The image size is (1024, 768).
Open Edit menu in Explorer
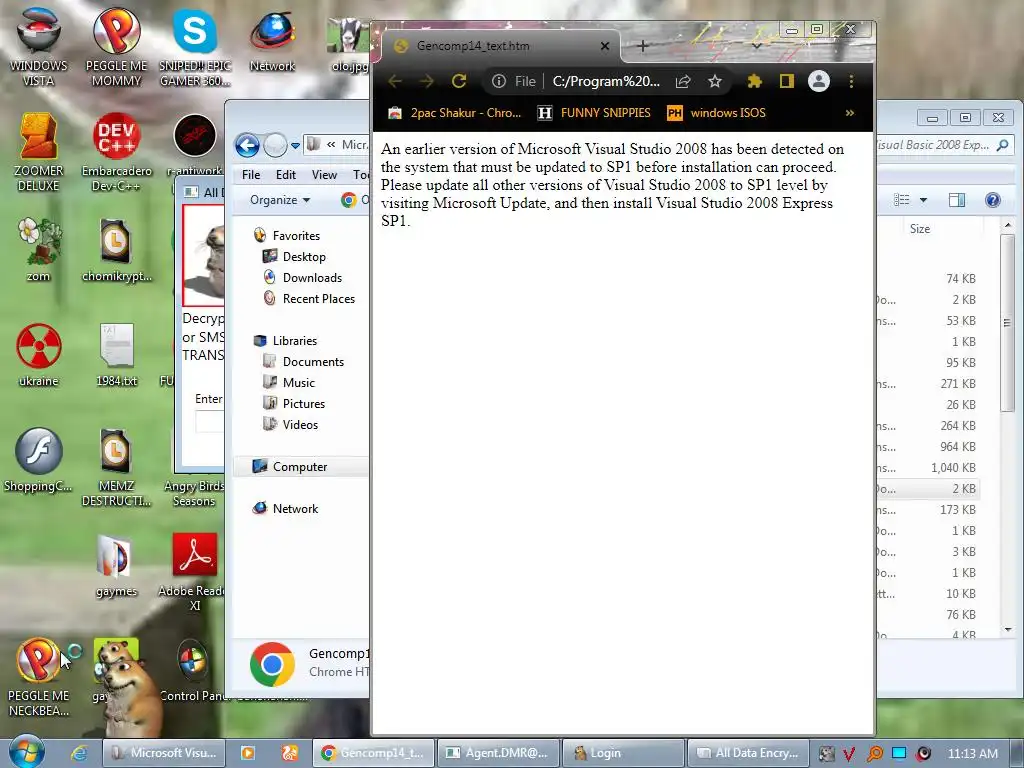click(285, 174)
